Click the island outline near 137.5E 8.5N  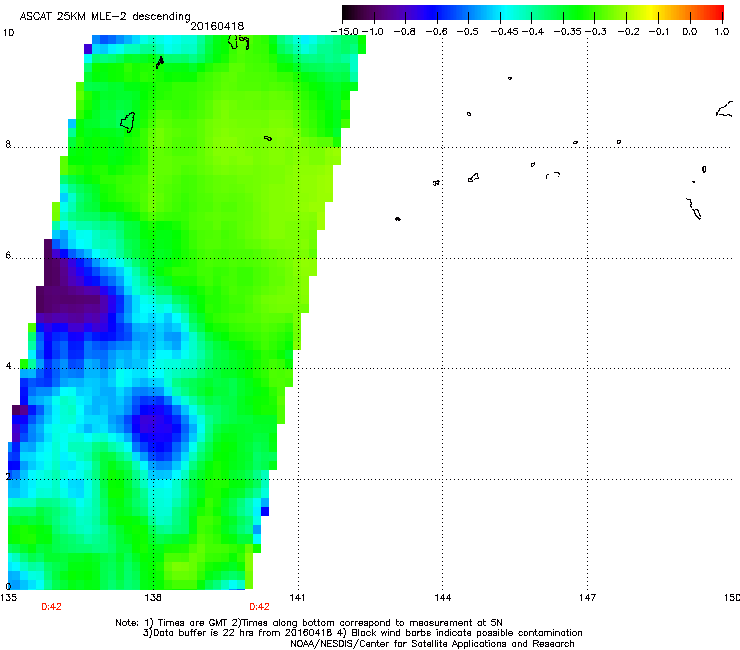click(x=128, y=122)
